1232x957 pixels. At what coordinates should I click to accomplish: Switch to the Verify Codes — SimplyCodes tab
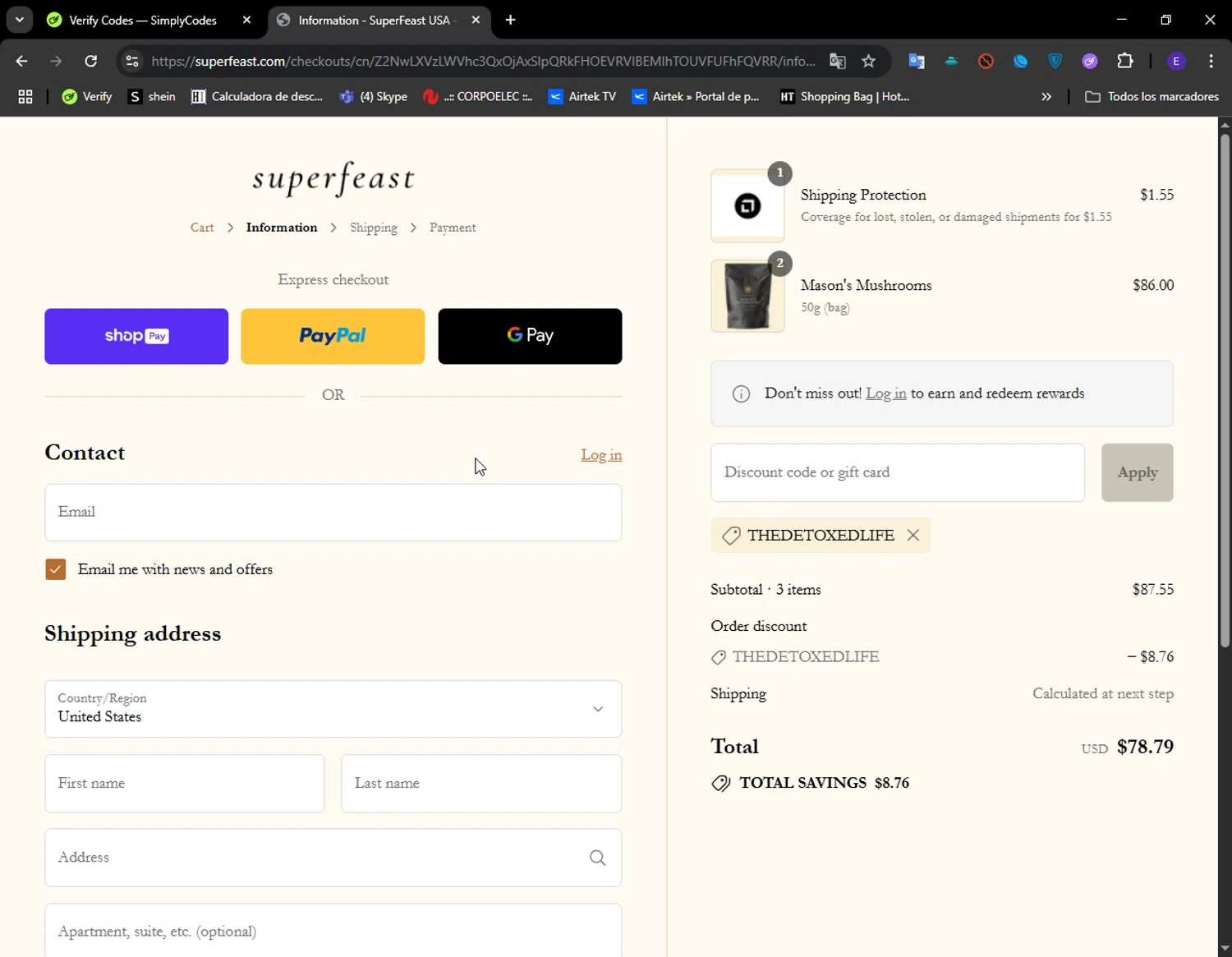click(x=143, y=21)
